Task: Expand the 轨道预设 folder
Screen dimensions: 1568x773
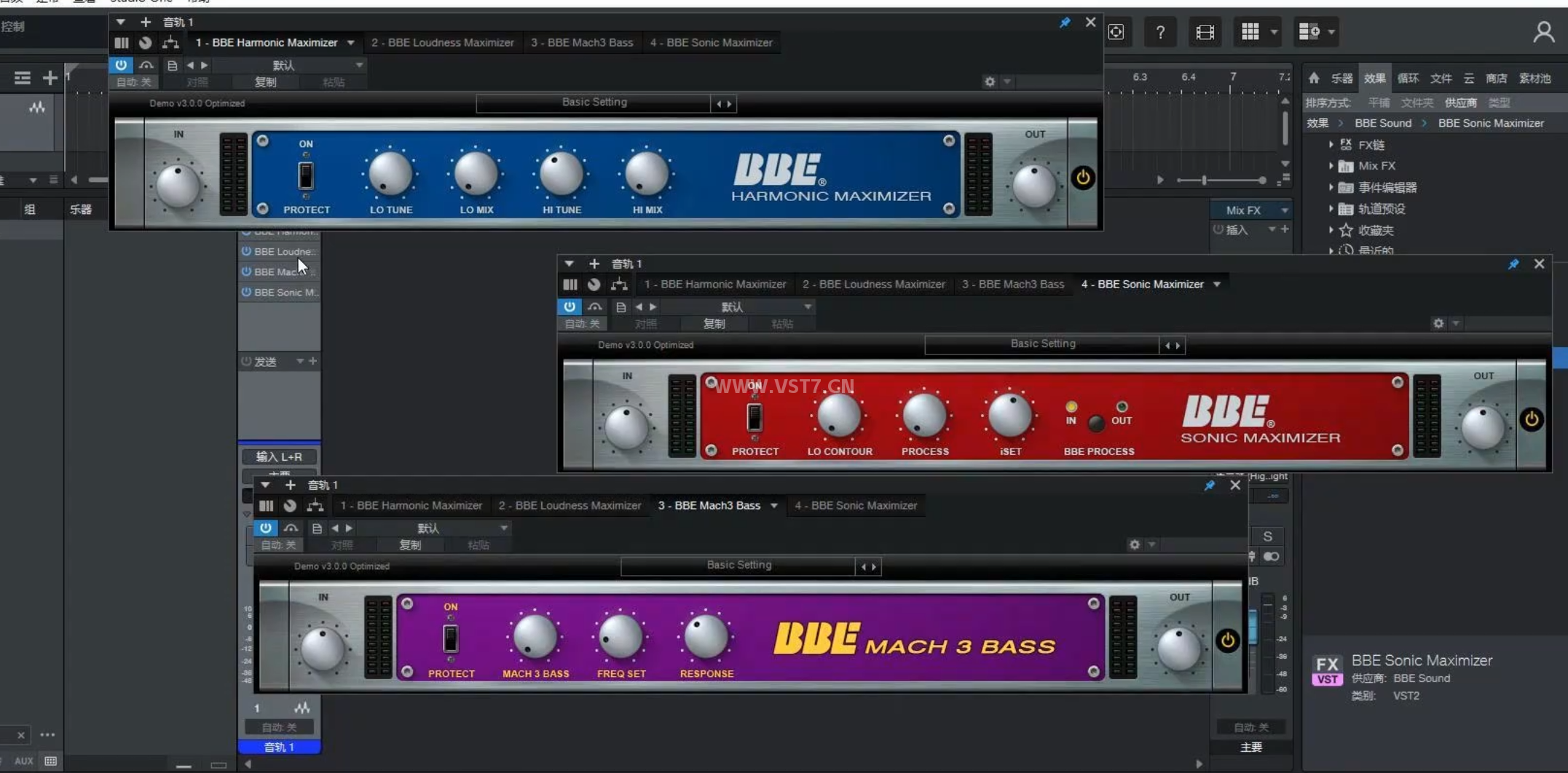Action: point(1331,208)
